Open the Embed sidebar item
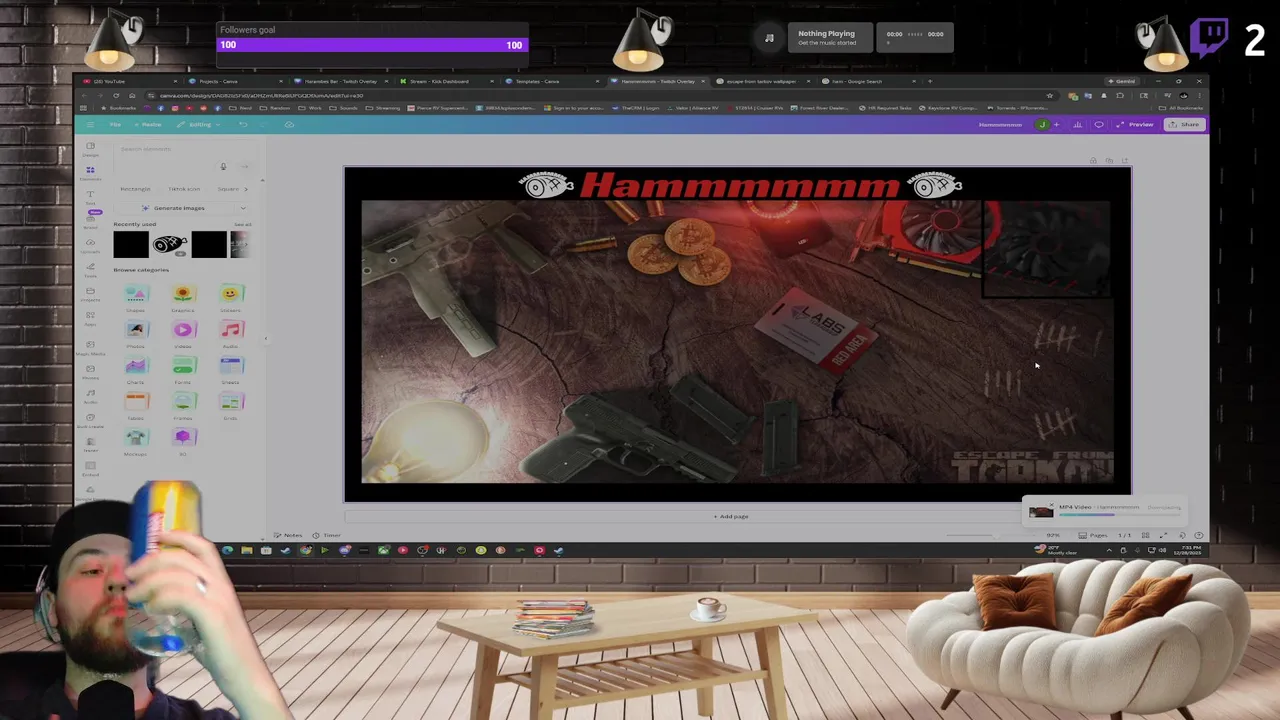 point(90,469)
